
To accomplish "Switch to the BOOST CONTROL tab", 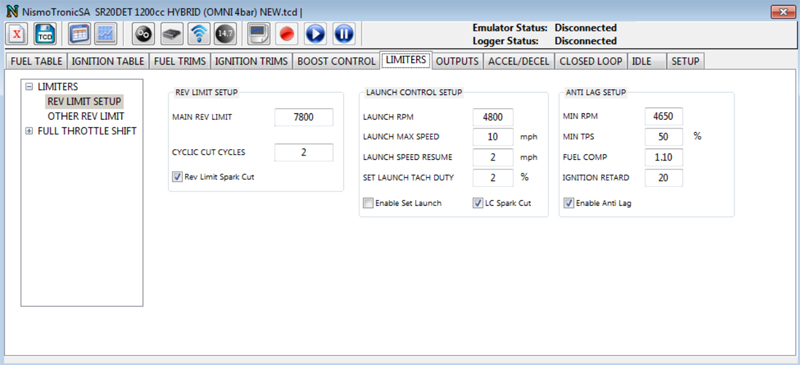I will 336,61.
